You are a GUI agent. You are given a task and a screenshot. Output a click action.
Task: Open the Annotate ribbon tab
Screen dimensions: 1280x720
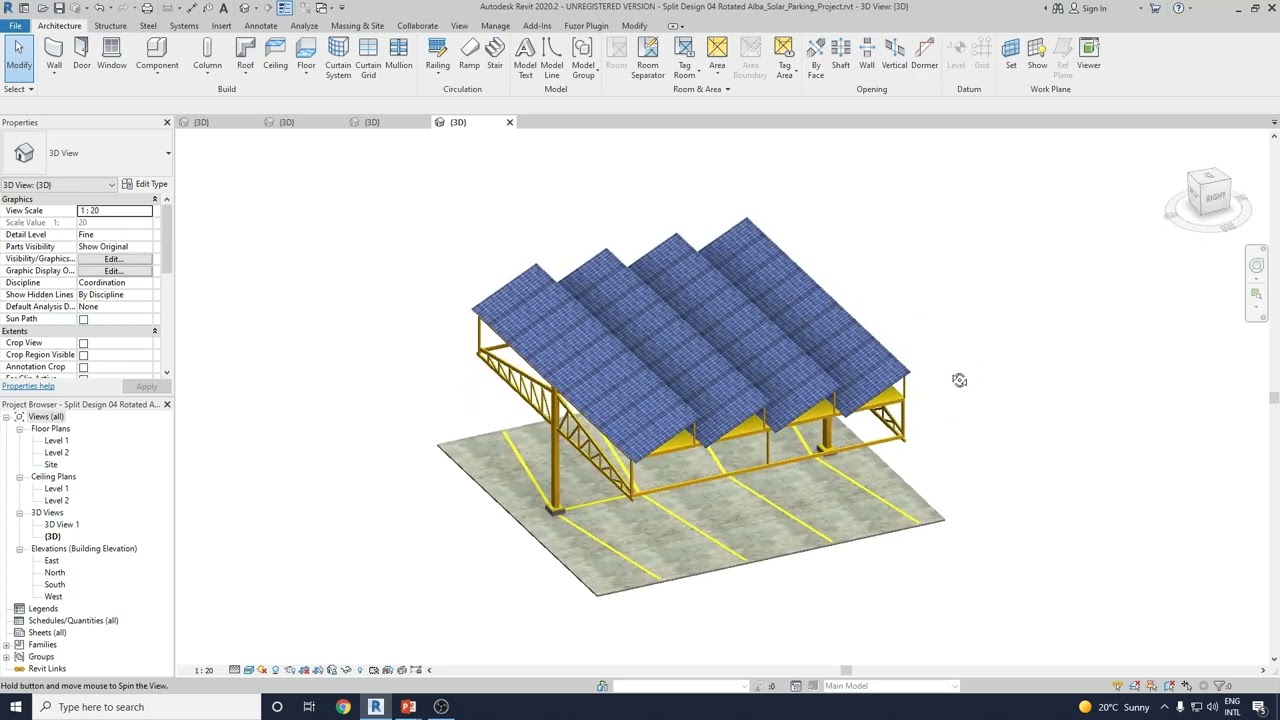[x=261, y=26]
